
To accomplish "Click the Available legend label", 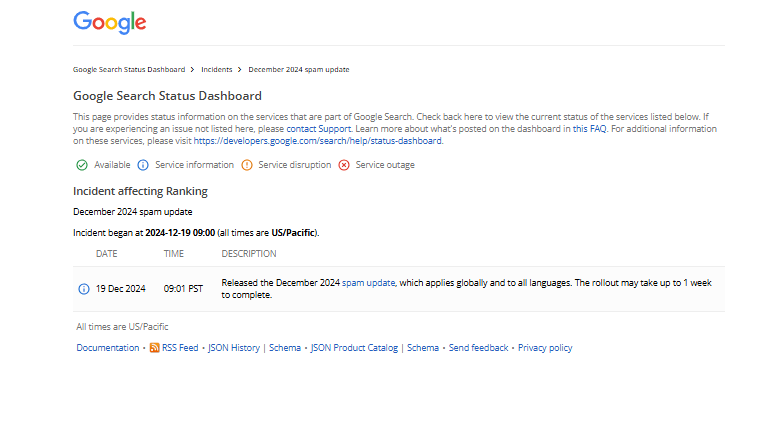I will pyautogui.click(x=112, y=165).
